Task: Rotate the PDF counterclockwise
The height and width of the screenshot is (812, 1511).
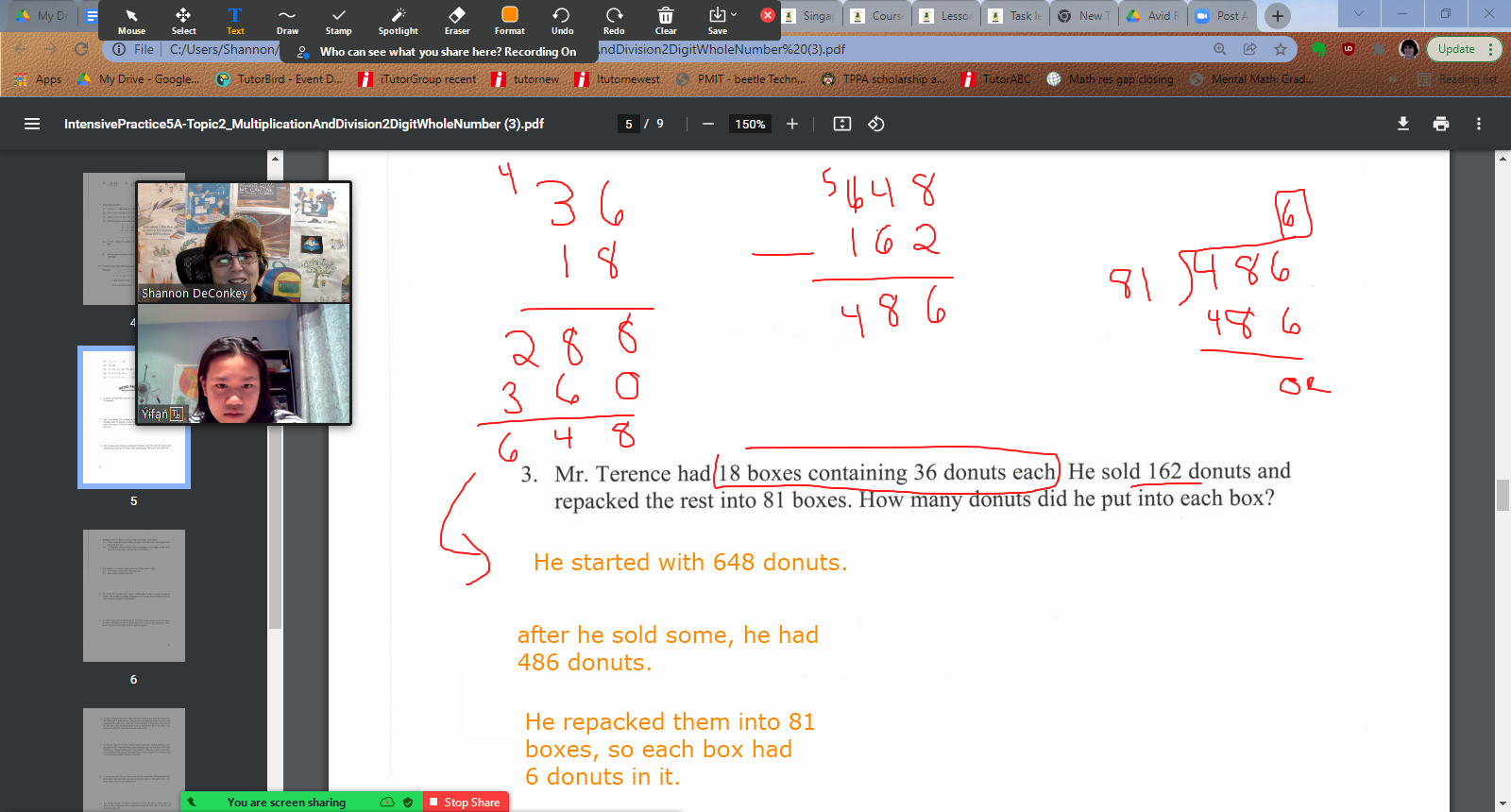Action: click(x=876, y=124)
